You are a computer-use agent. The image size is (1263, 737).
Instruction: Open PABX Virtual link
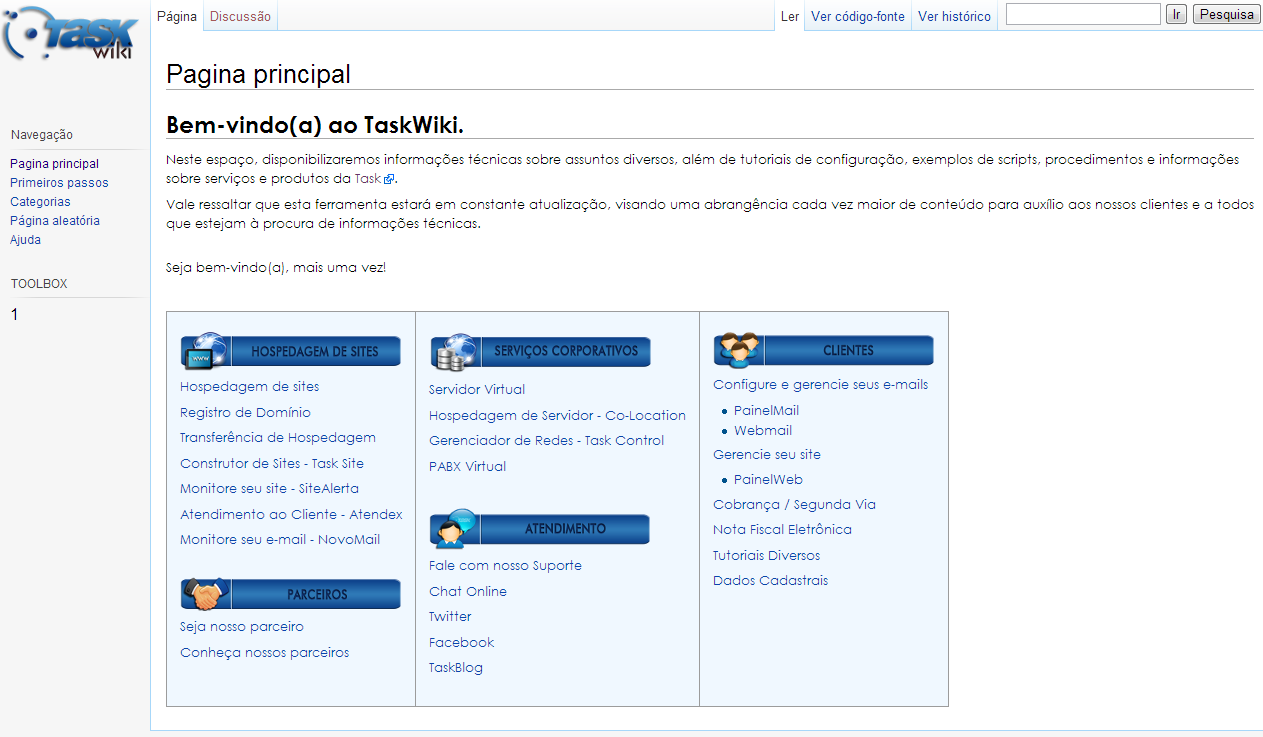[x=467, y=466]
